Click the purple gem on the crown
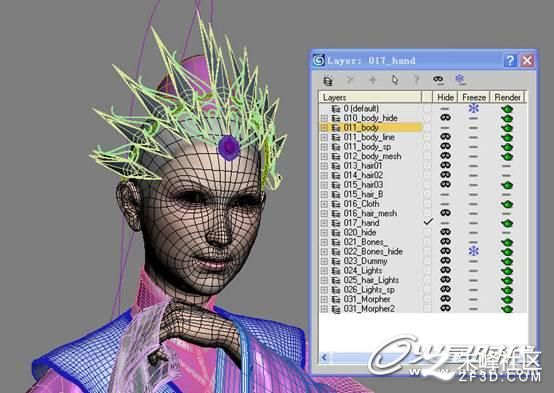 click(x=229, y=147)
